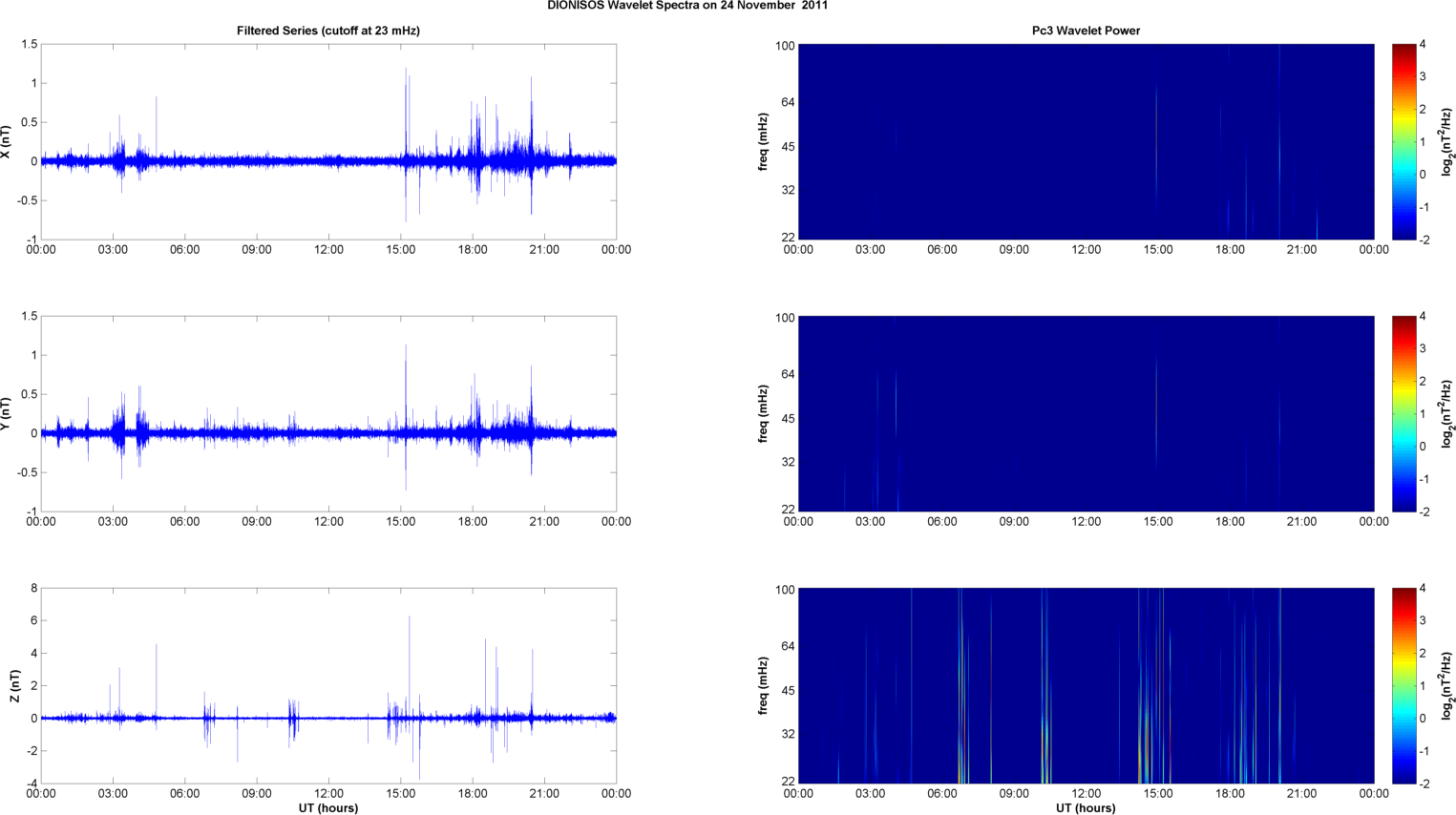Click inside the Y component filtered series plot

point(328,414)
